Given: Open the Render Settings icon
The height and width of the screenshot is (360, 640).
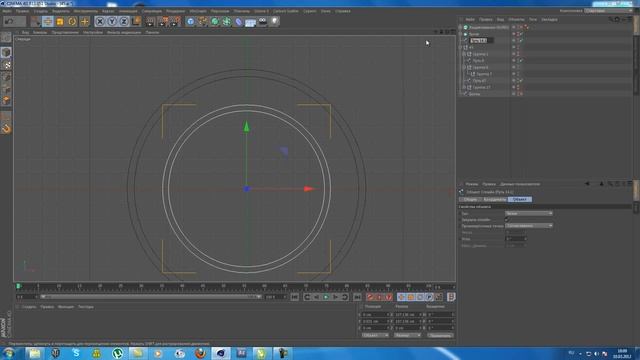Looking at the screenshot, I should 175,21.
